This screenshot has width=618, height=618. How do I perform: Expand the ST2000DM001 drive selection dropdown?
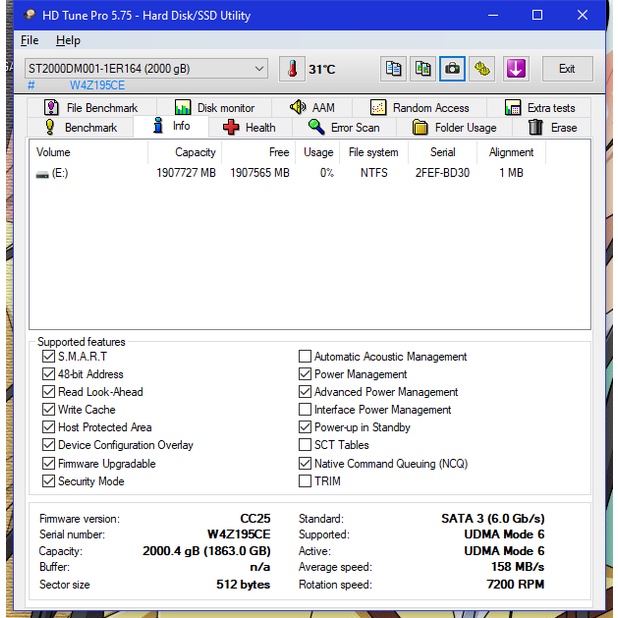[260, 69]
